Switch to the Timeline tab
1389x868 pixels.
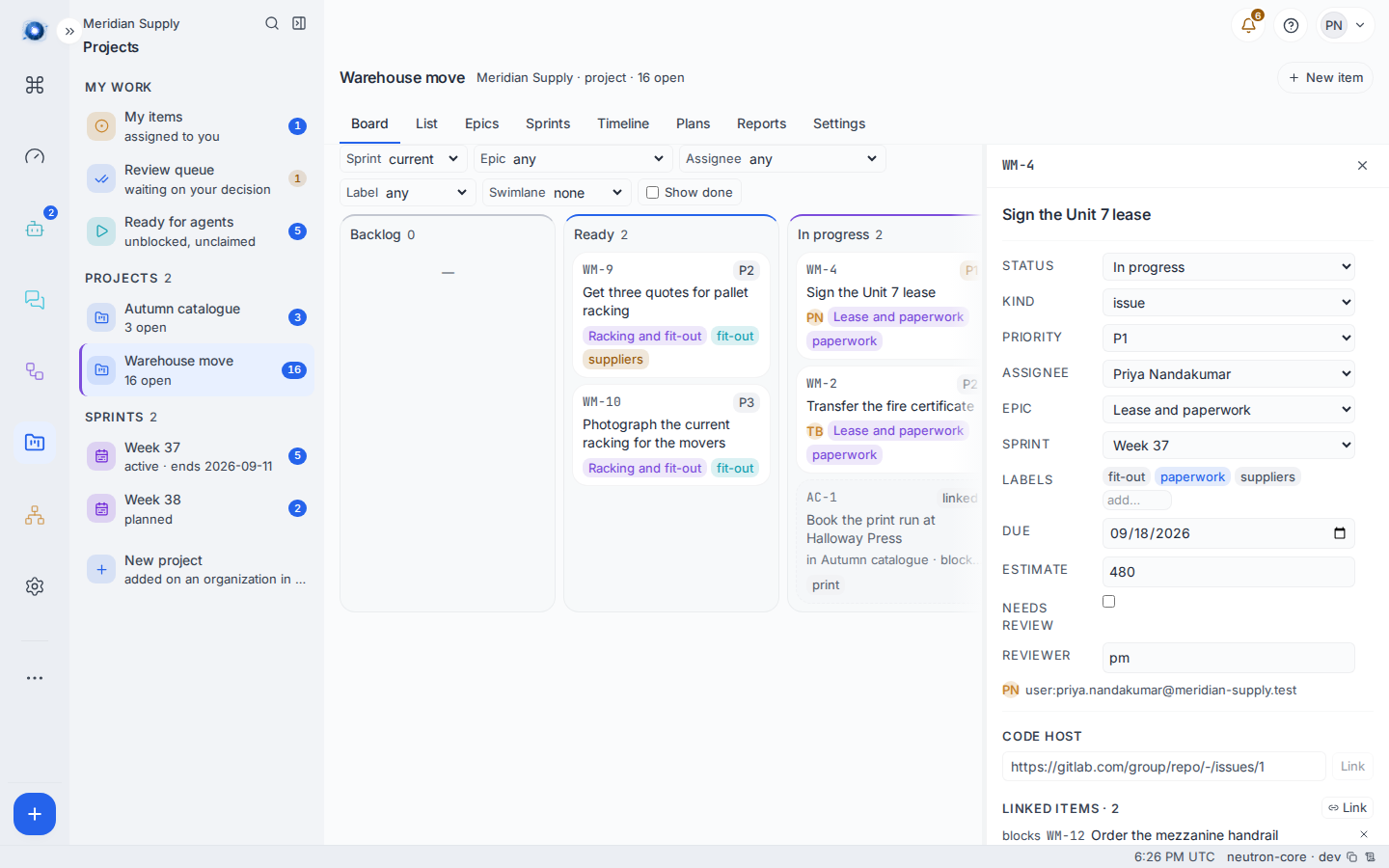[x=623, y=123]
